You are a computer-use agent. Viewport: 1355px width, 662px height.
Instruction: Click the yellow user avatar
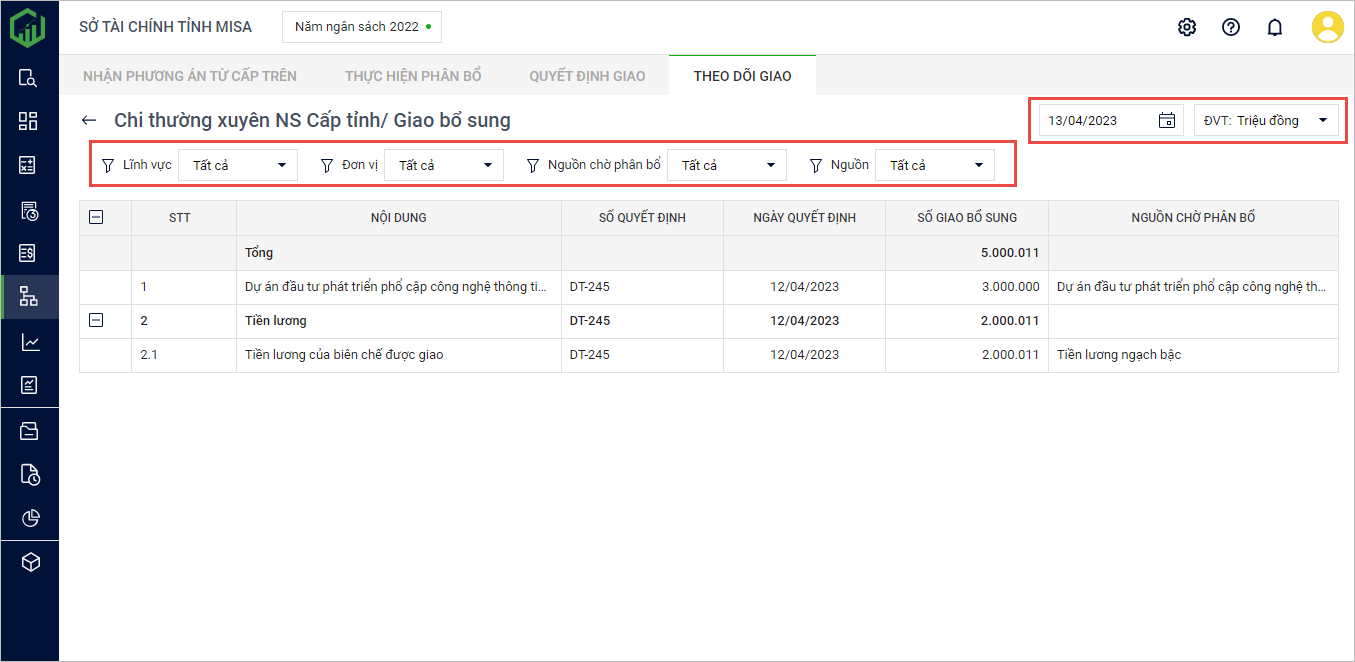click(x=1327, y=27)
